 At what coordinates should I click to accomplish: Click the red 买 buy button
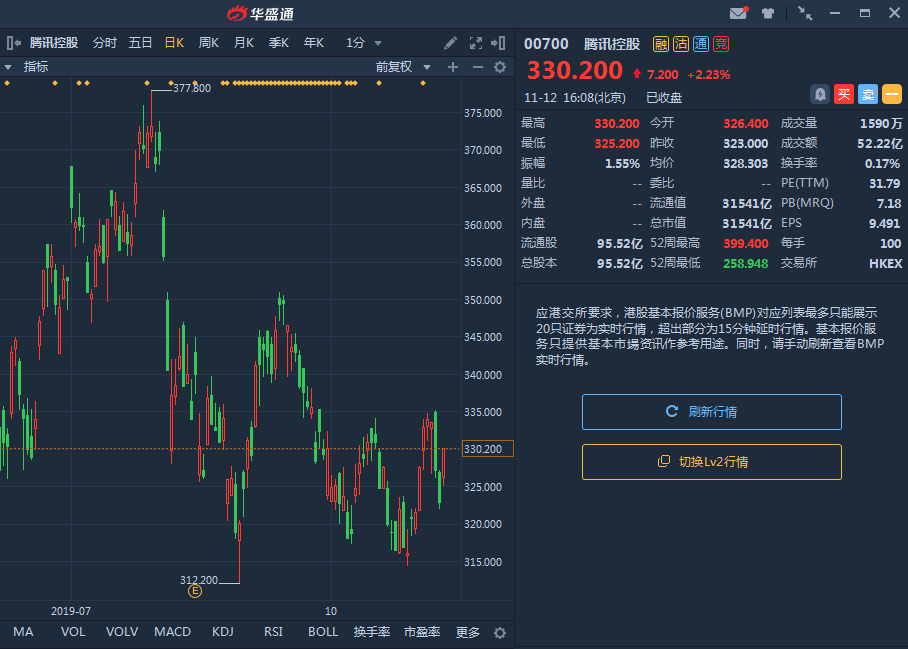coord(844,94)
